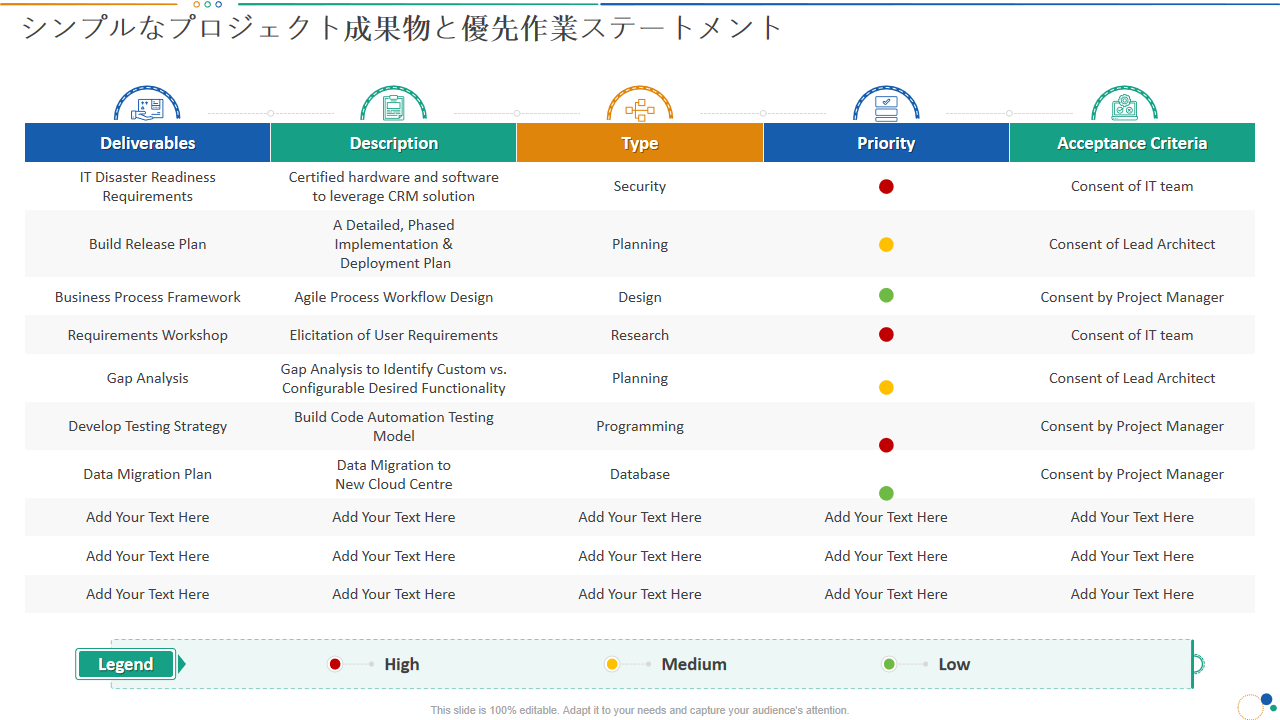The width and height of the screenshot is (1280, 720).
Task: Select 'High' legend label text
Action: tap(402, 664)
